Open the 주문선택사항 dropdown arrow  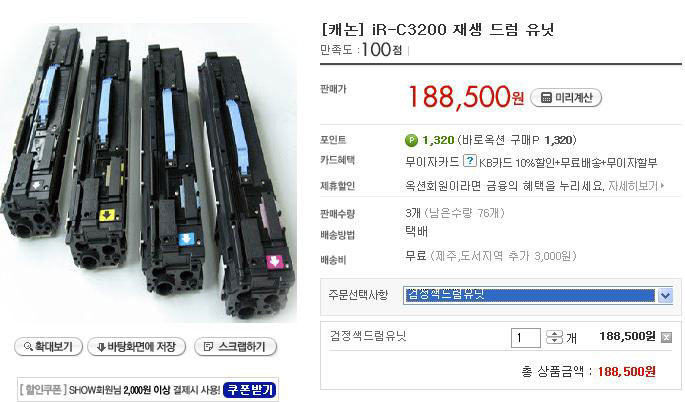pos(665,296)
